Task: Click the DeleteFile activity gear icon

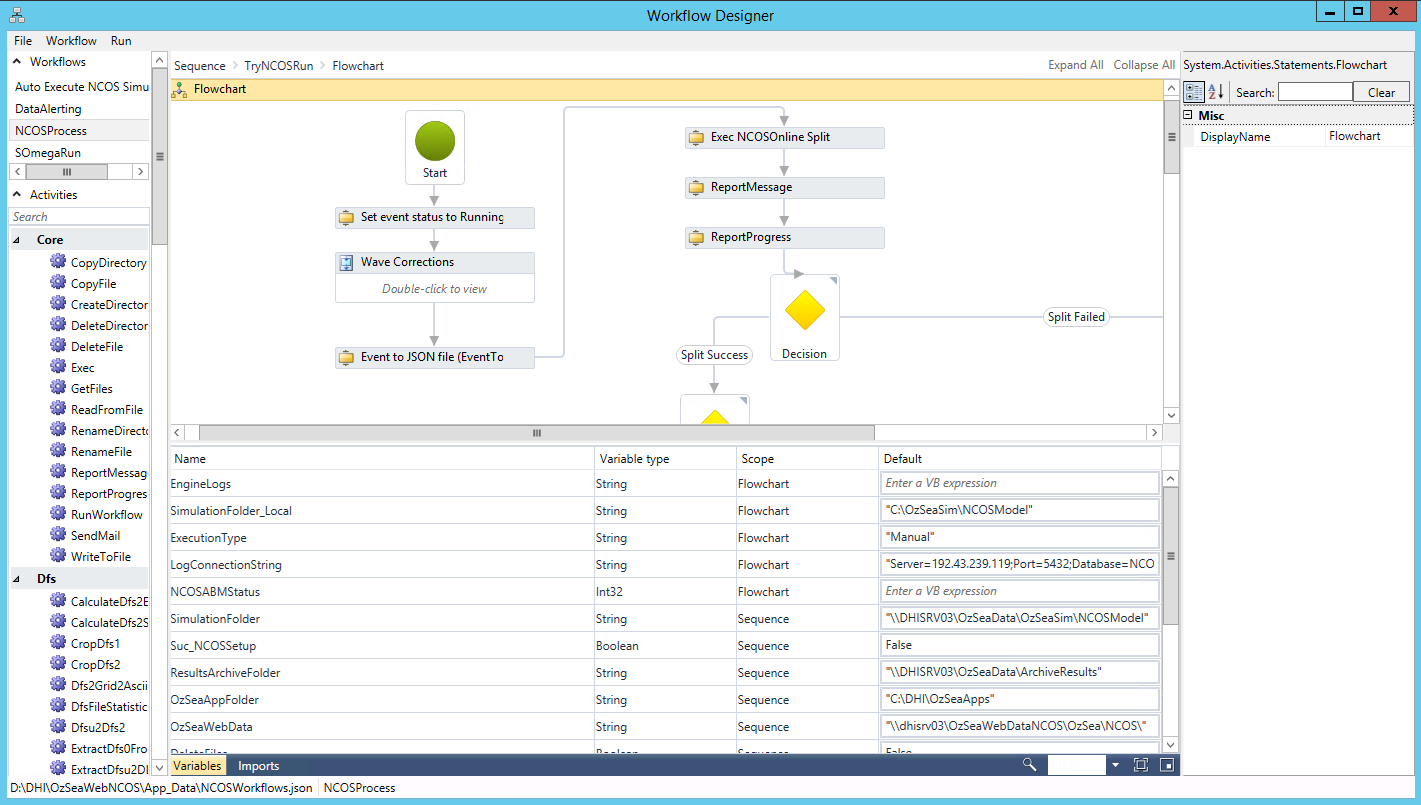Action: click(x=58, y=346)
